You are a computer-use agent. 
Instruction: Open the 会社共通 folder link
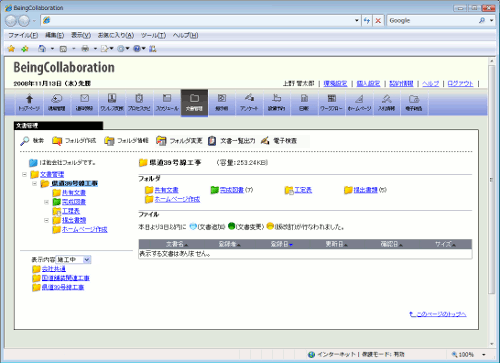54,269
